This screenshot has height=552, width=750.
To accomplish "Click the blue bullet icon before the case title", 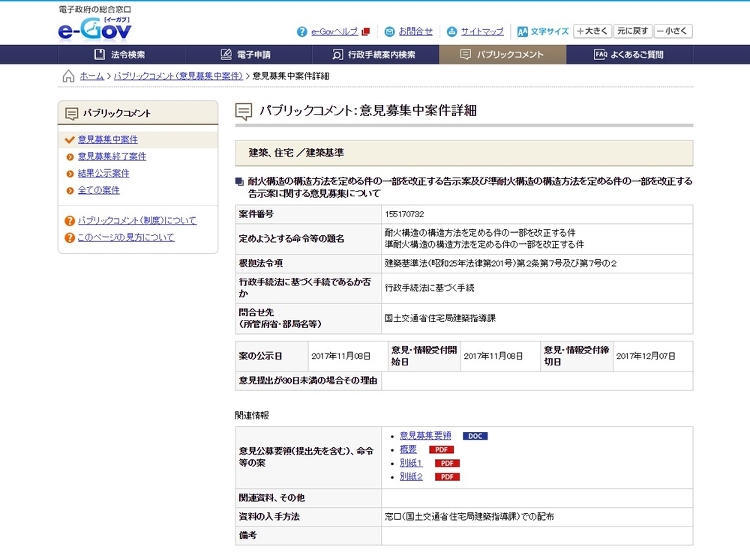I will click(240, 181).
